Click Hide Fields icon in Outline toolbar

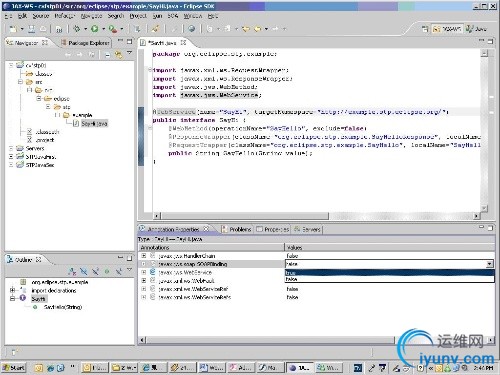click(83, 272)
